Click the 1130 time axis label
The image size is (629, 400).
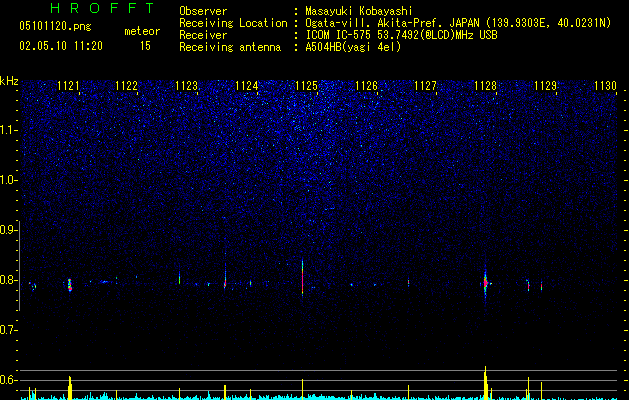(605, 86)
